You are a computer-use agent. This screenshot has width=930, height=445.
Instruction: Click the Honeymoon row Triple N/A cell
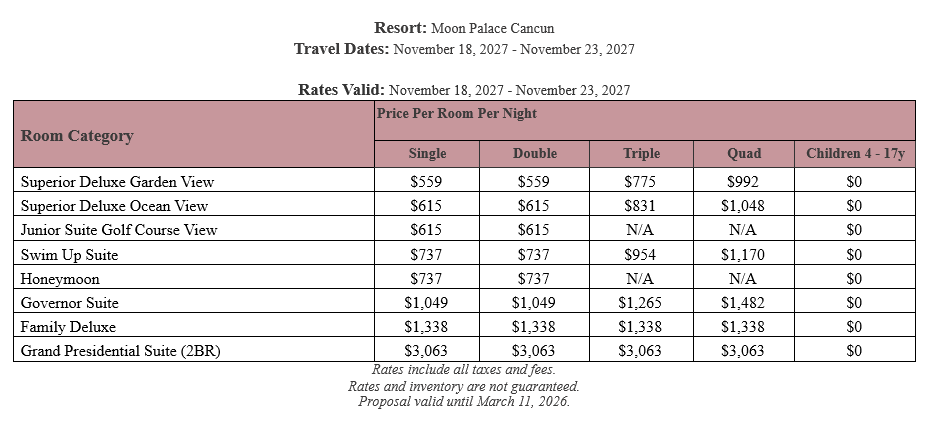click(x=642, y=279)
